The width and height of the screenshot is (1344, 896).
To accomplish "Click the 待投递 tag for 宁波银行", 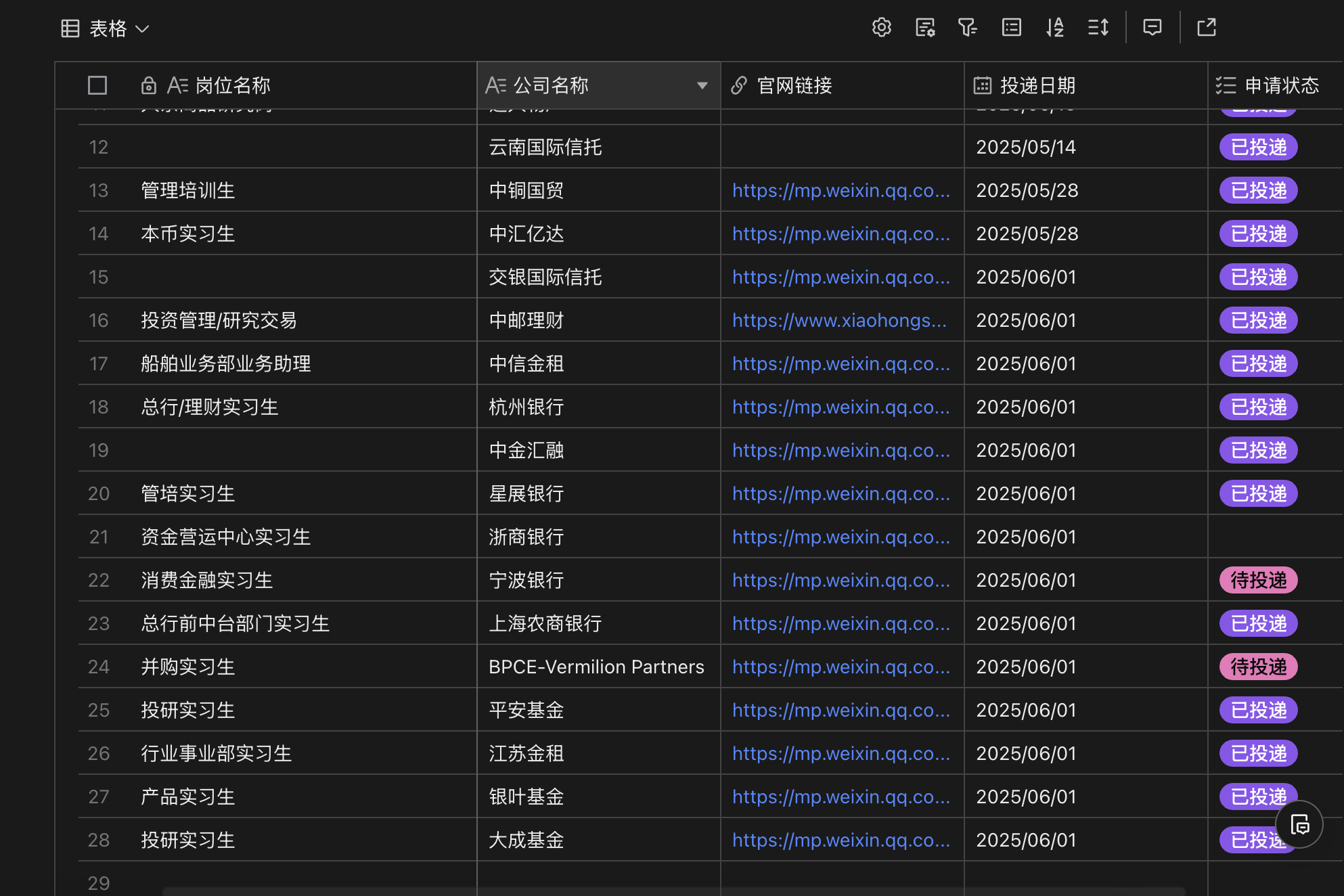I will pyautogui.click(x=1258, y=580).
